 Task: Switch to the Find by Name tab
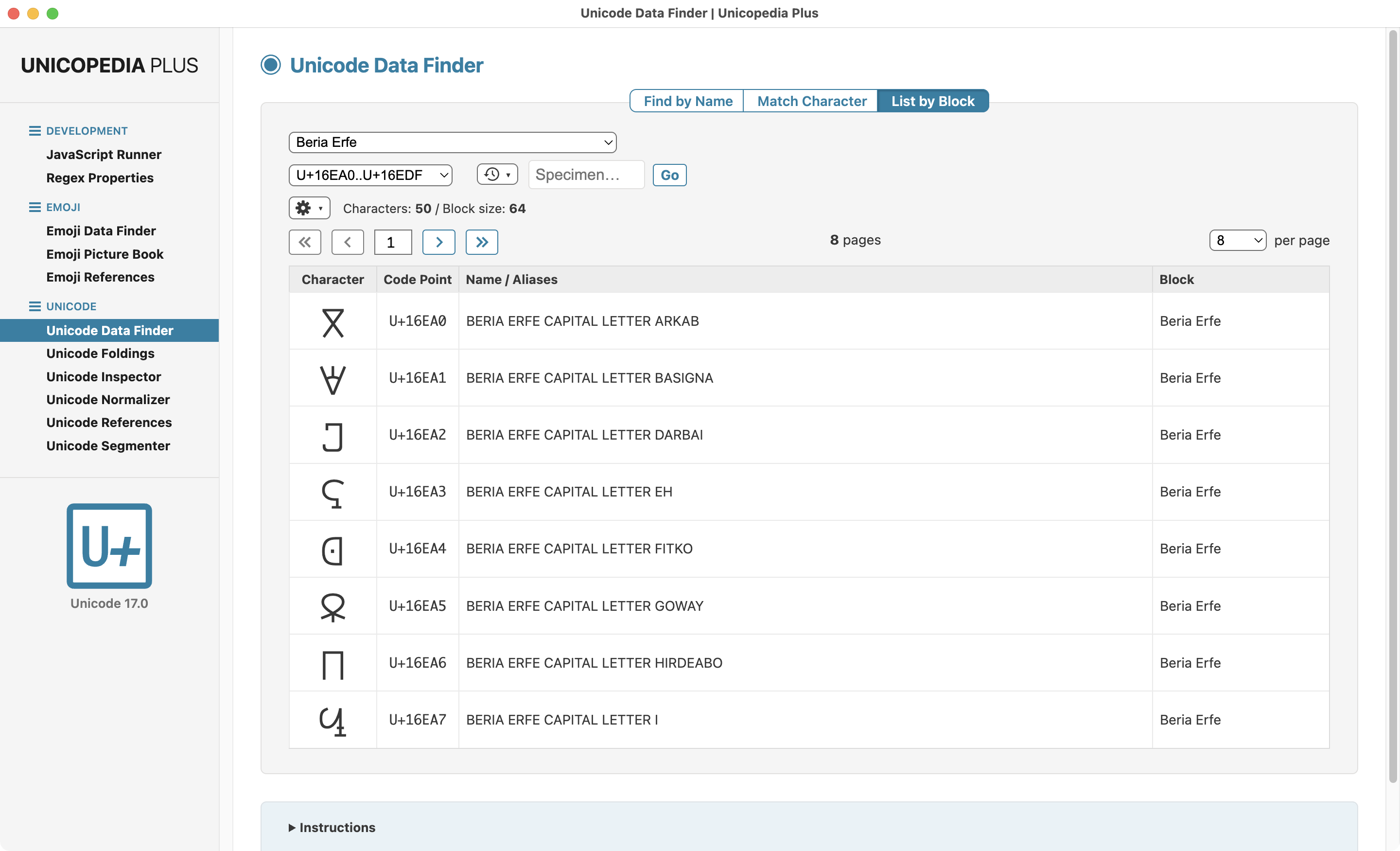(x=687, y=101)
